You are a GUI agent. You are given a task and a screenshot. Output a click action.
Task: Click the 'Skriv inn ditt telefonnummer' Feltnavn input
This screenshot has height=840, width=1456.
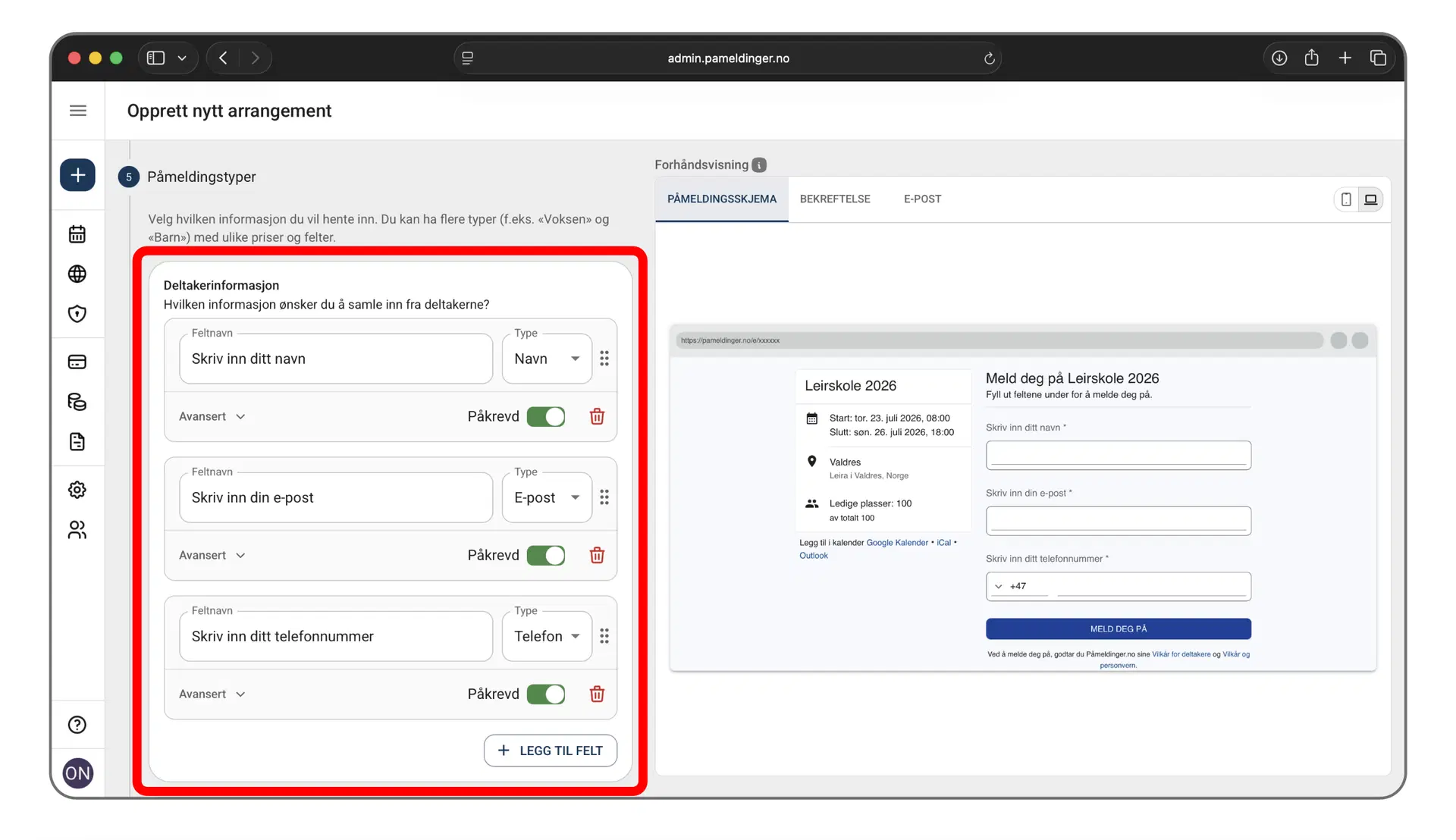click(x=336, y=636)
